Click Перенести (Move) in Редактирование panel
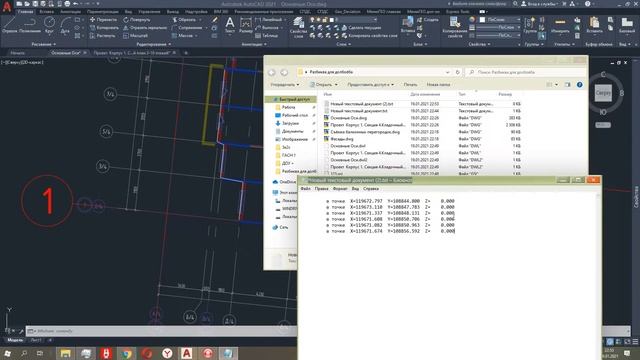Screen dimensions: 640x360 point(103,20)
